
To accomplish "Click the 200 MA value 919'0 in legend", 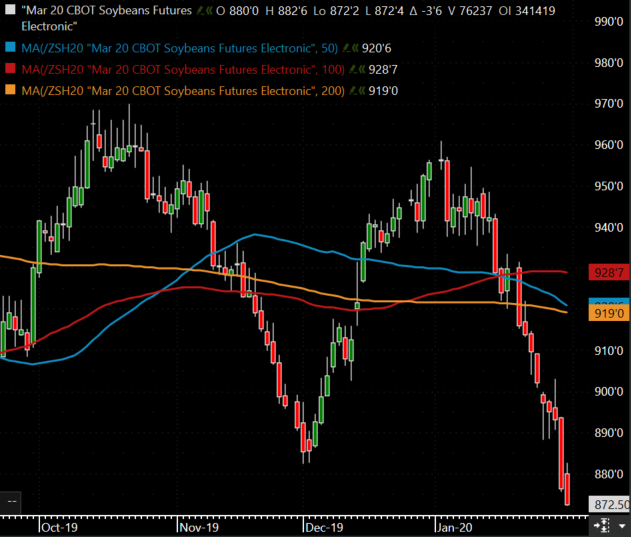I will (x=383, y=91).
